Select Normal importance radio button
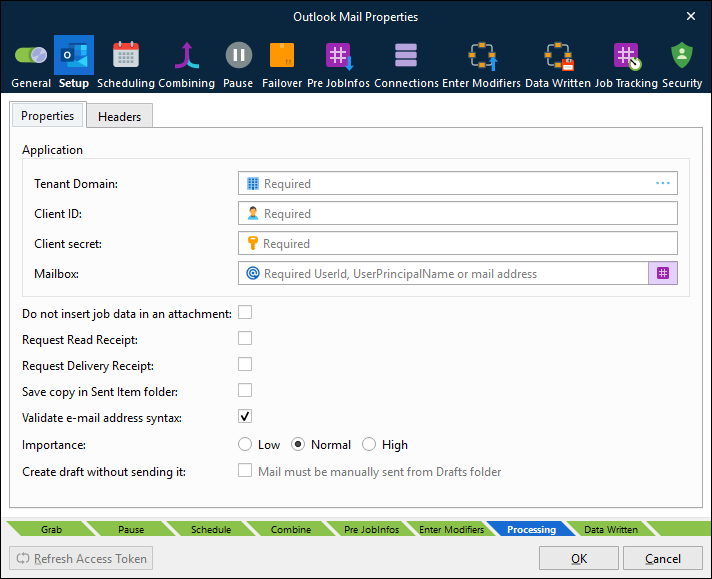The height and width of the screenshot is (579, 712). pyautogui.click(x=298, y=444)
